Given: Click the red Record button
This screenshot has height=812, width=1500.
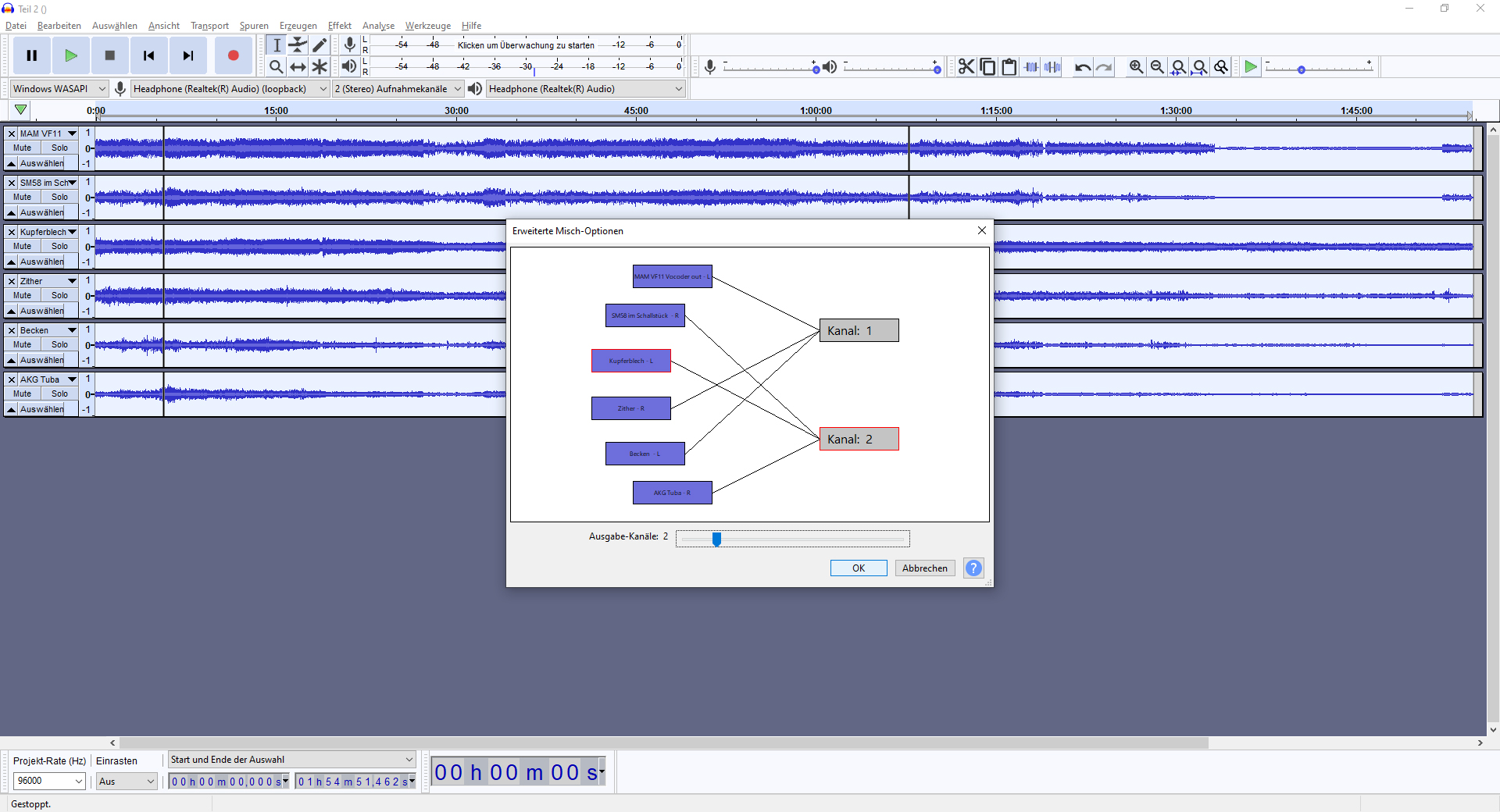Looking at the screenshot, I should [x=233, y=55].
